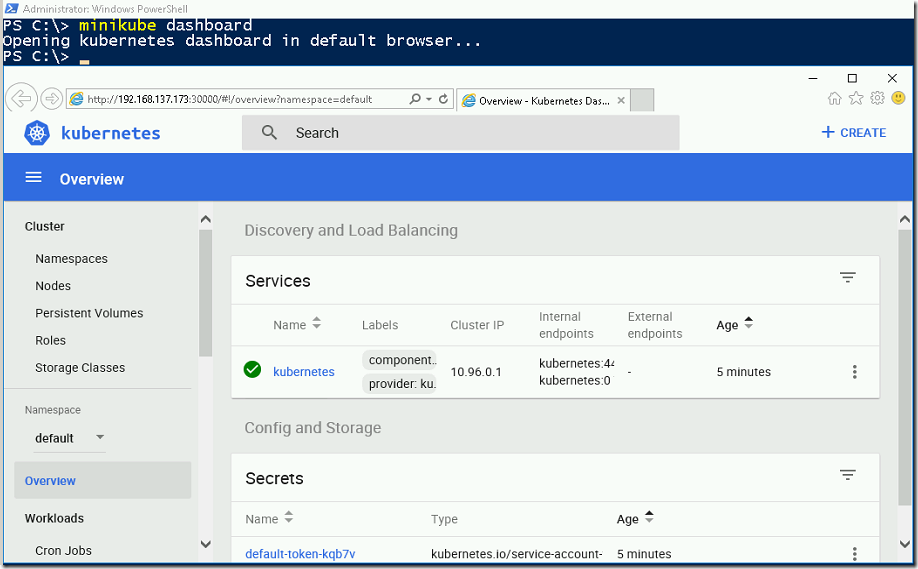
Task: Click the Cluster sidebar heading
Action: (44, 227)
